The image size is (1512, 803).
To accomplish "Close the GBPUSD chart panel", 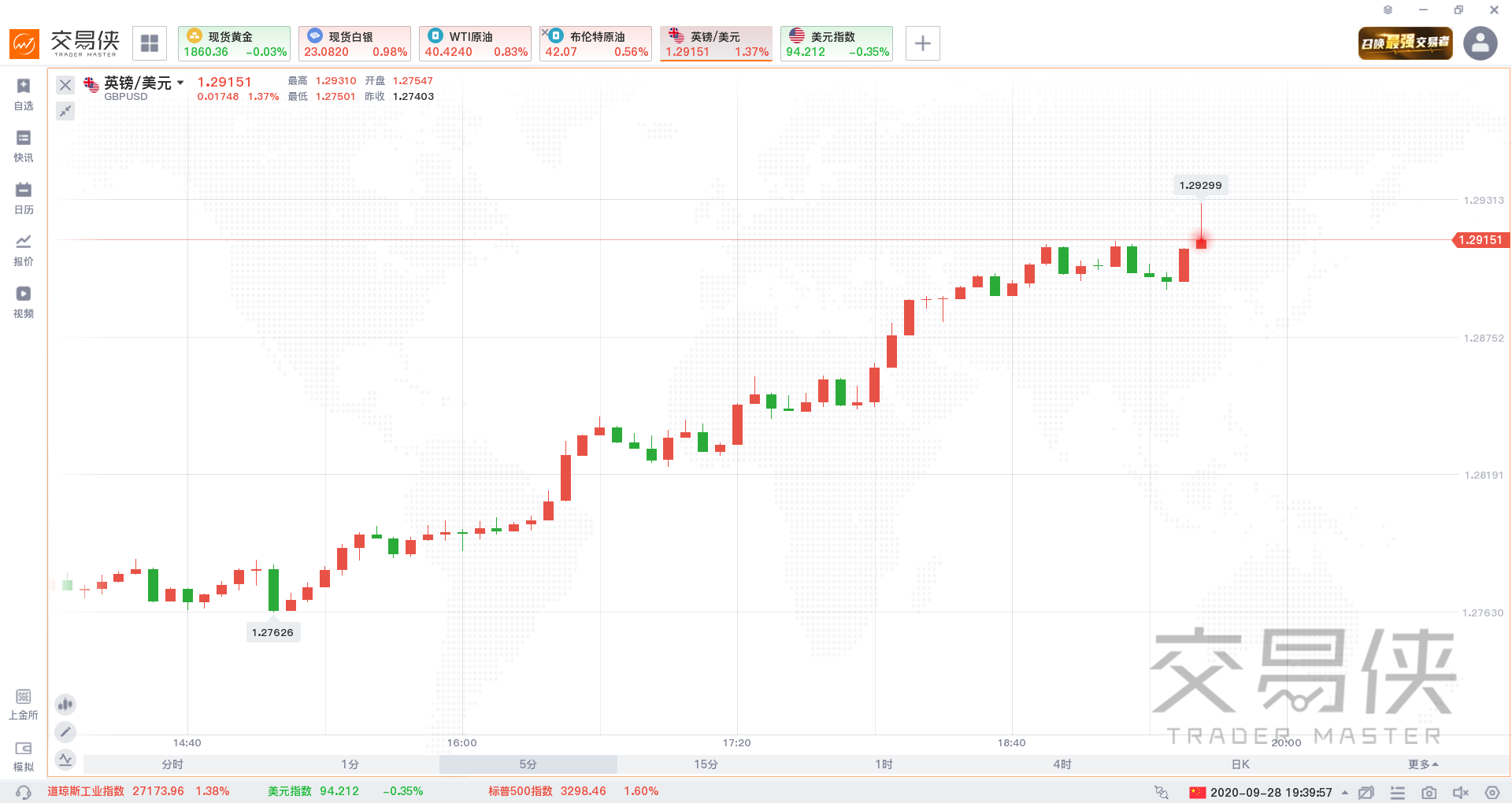I will point(65,85).
